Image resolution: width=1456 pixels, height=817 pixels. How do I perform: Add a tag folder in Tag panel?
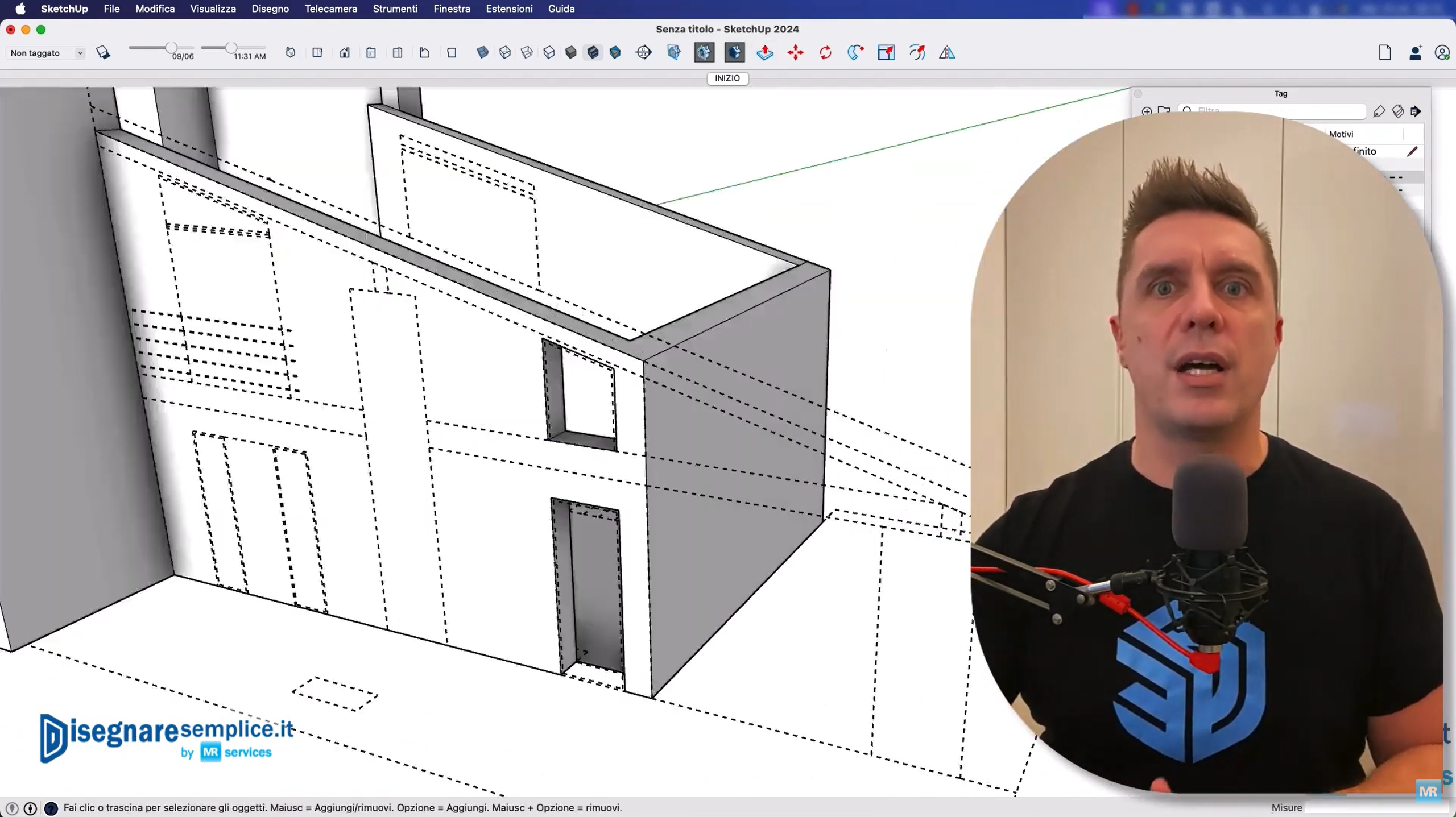click(1164, 110)
